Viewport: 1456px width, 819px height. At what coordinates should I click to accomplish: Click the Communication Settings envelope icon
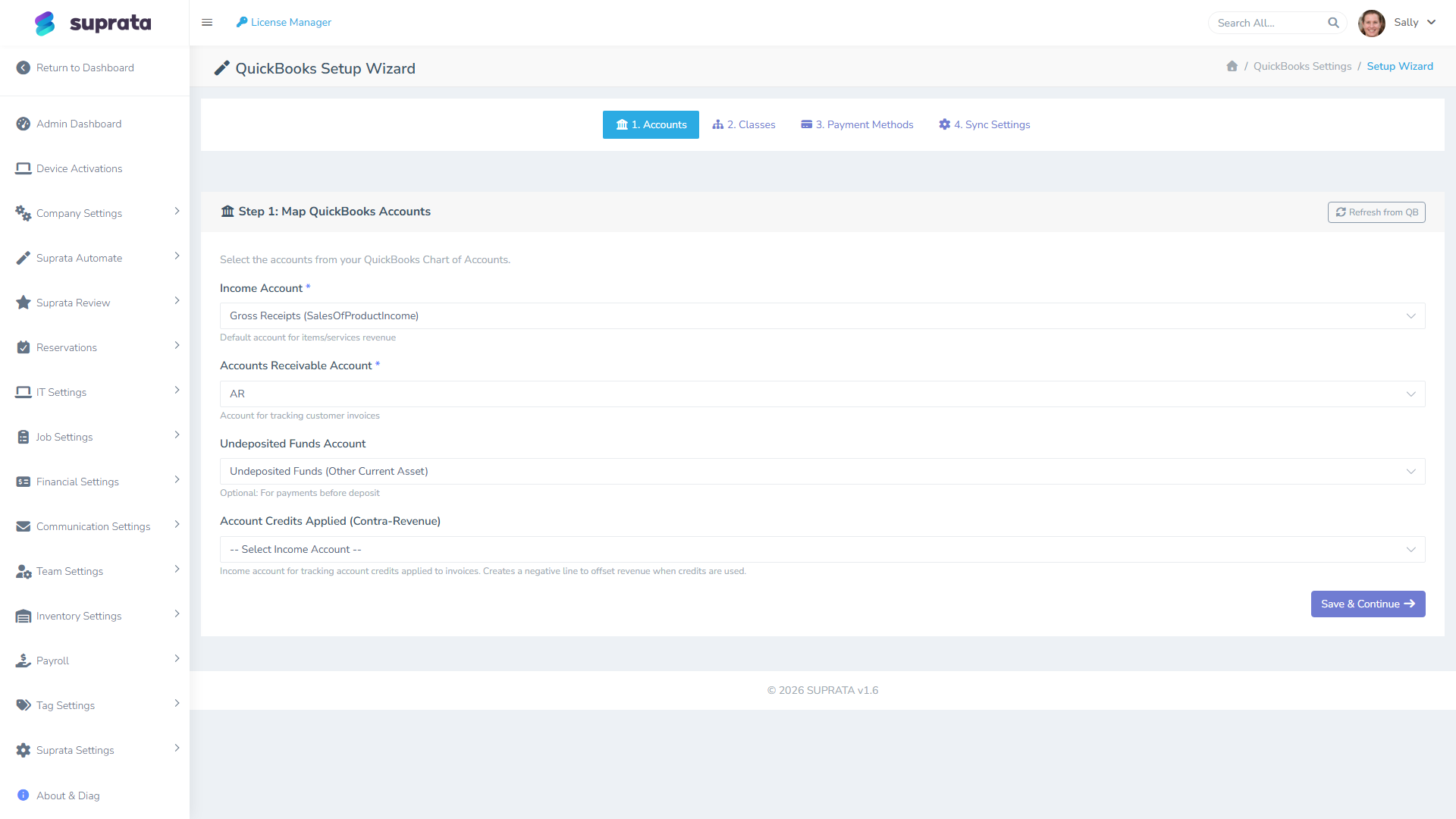pyautogui.click(x=24, y=526)
